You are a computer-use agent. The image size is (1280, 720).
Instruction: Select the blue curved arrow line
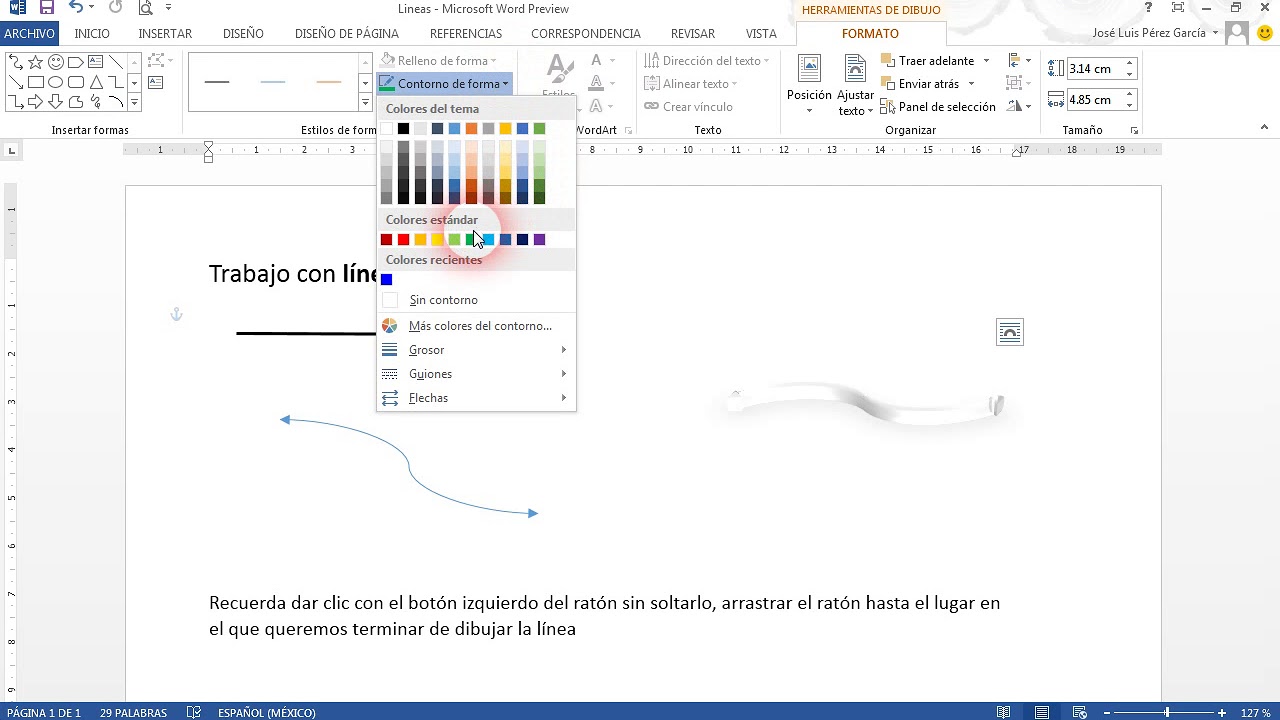(409, 467)
